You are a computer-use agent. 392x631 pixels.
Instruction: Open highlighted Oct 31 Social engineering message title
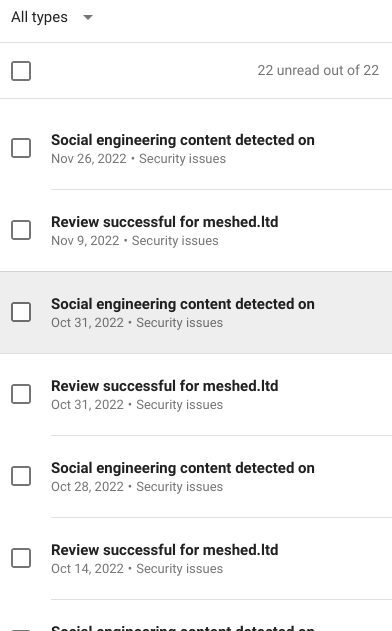[183, 304]
